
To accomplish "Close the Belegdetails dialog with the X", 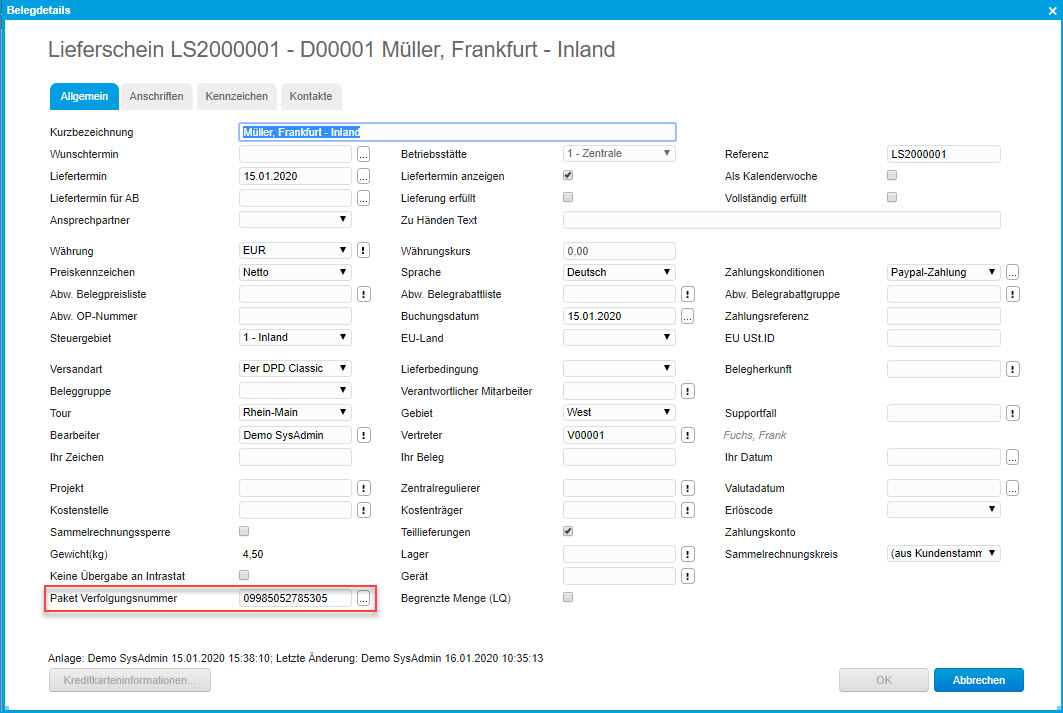I will pyautogui.click(x=1052, y=10).
